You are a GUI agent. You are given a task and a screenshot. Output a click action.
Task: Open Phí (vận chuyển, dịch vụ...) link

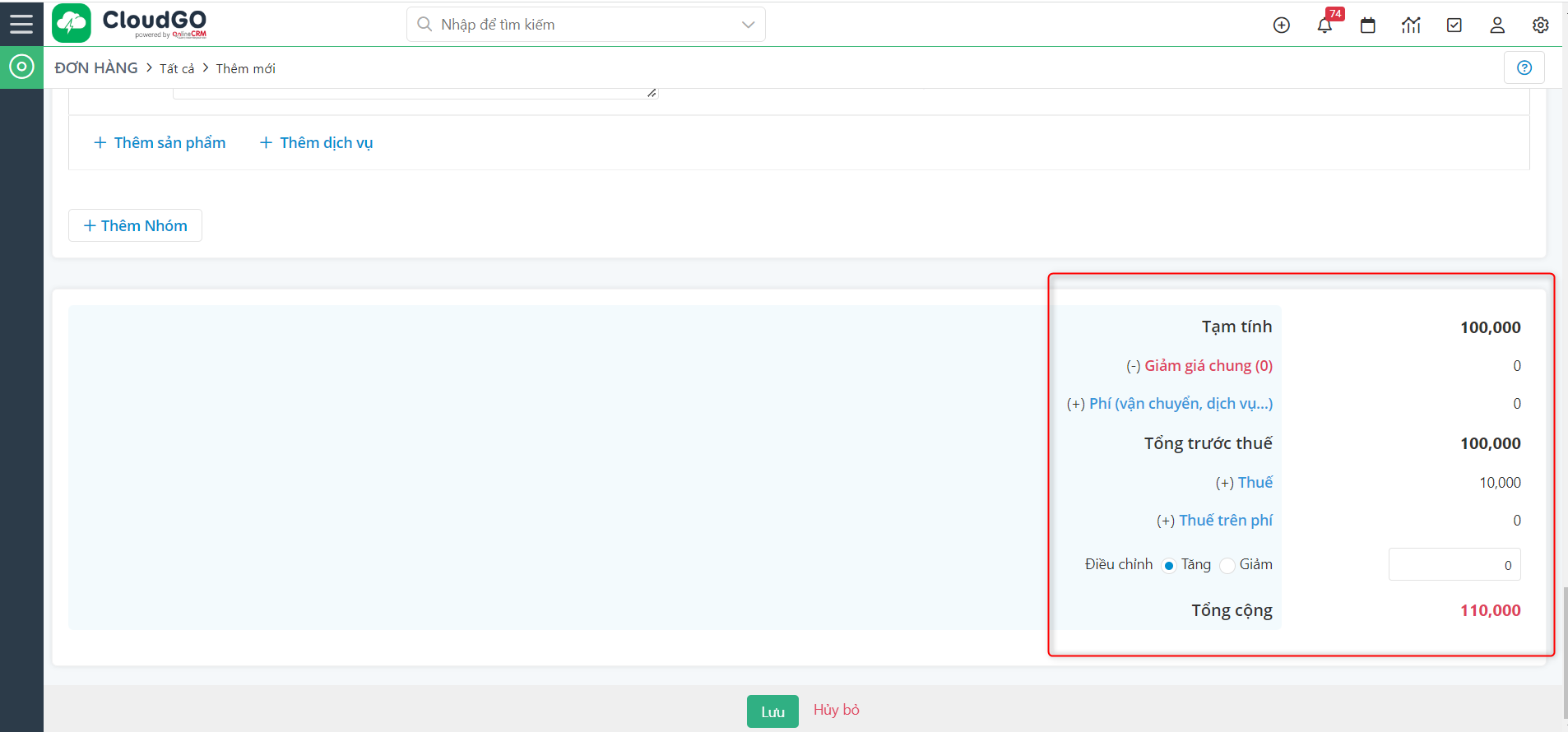coord(1181,404)
